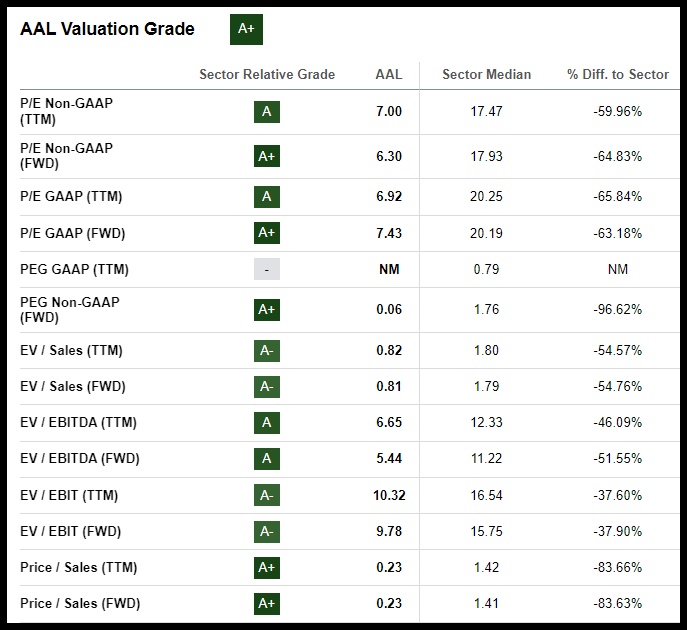This screenshot has width=687, height=630.
Task: Click the Sector Relative Grade column header
Action: (267, 75)
